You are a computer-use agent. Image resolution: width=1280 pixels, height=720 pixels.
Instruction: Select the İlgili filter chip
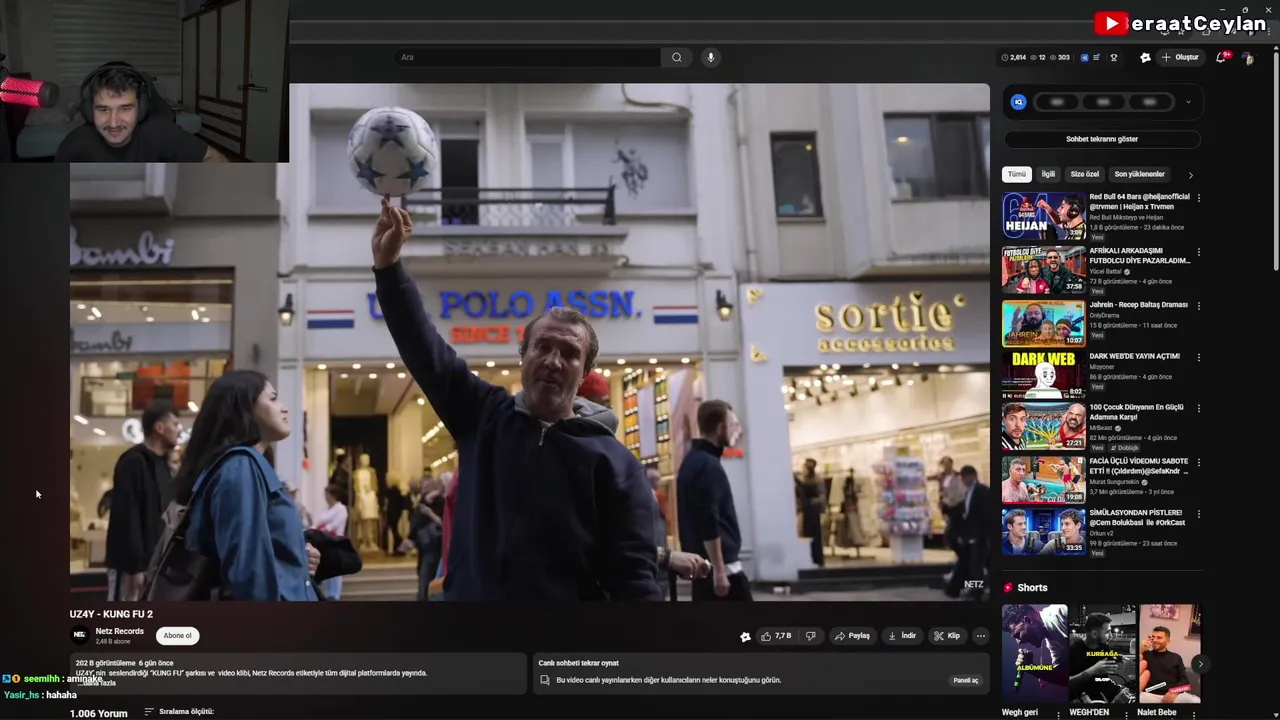pyautogui.click(x=1048, y=174)
